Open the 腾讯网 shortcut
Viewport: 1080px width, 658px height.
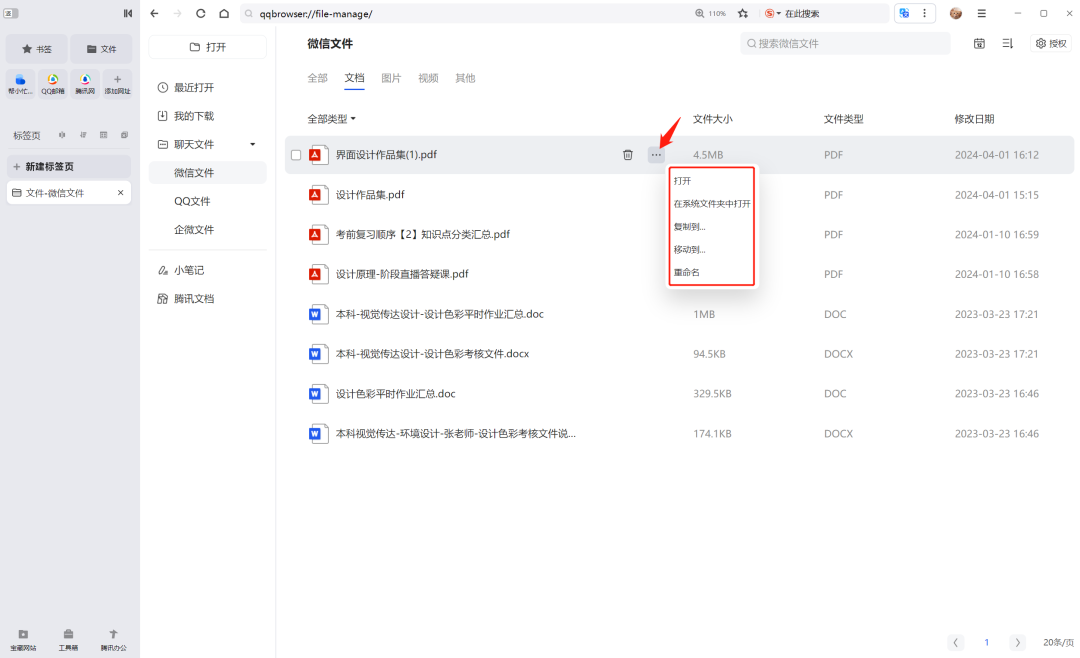coord(85,84)
